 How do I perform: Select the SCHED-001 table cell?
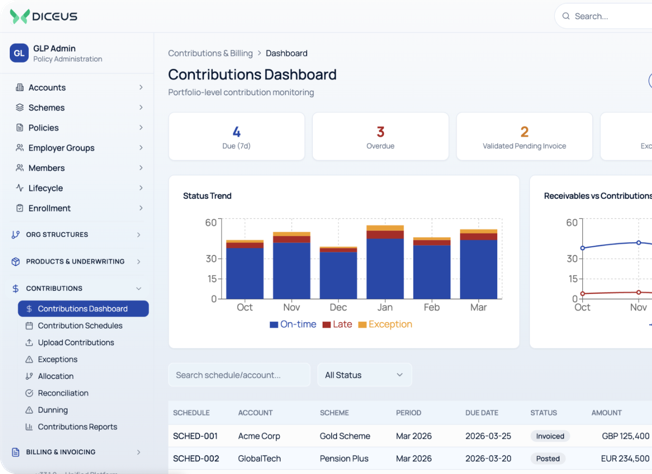[x=195, y=436]
